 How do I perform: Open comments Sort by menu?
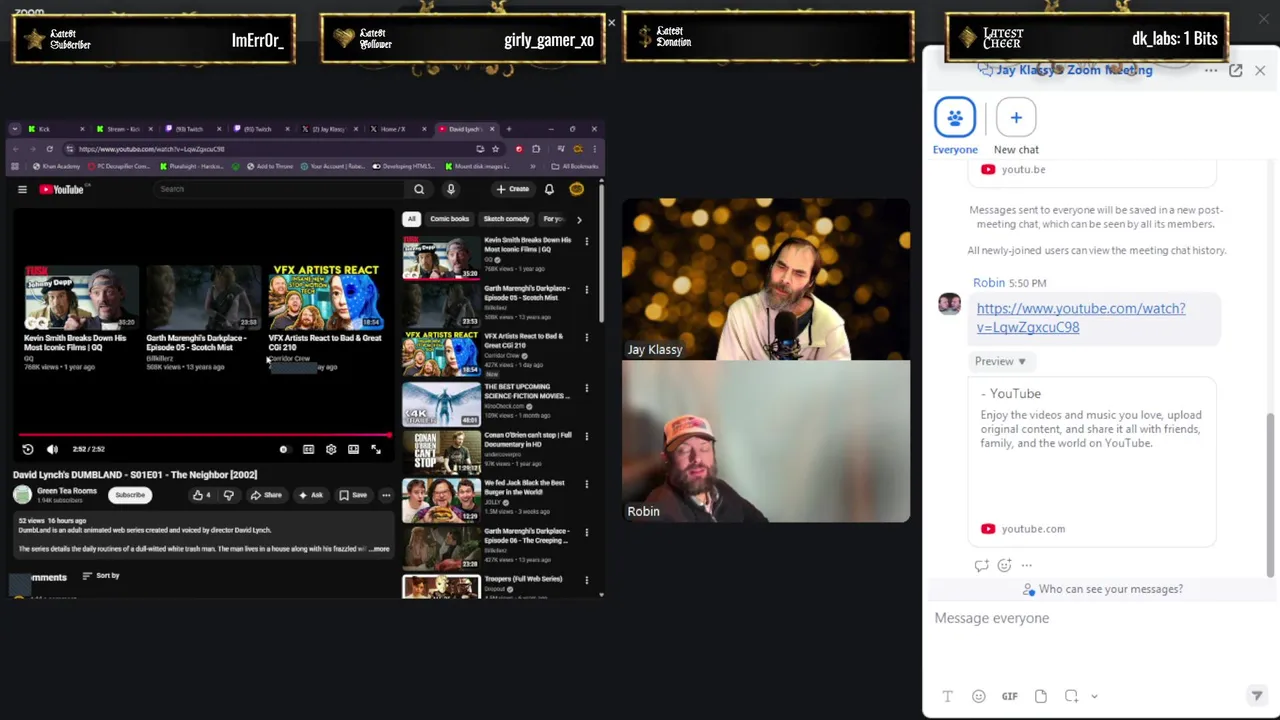coord(101,576)
